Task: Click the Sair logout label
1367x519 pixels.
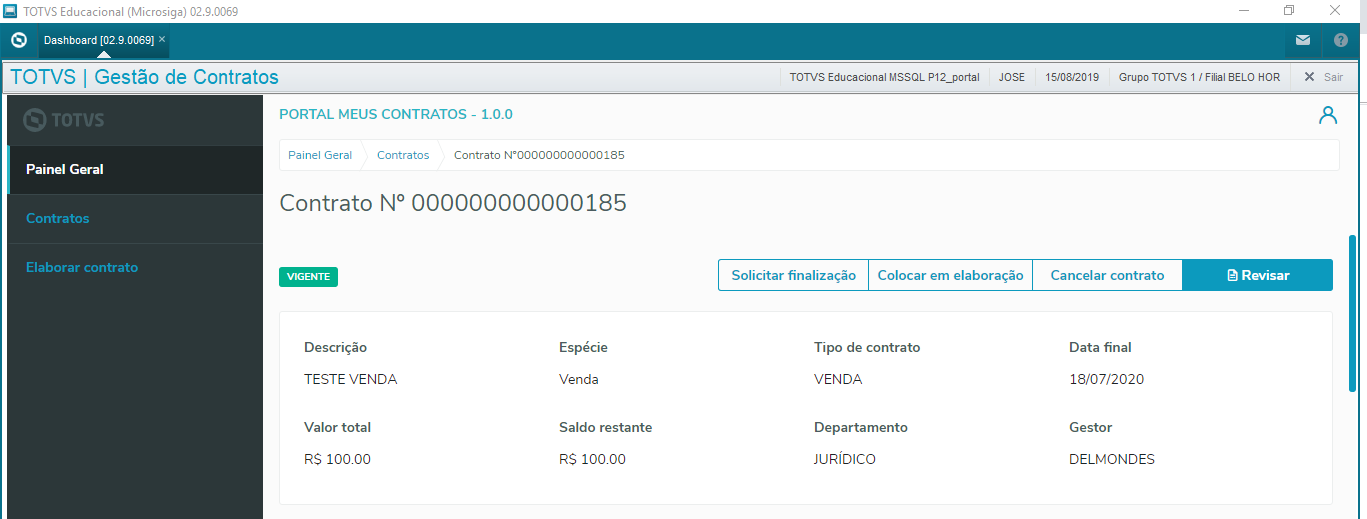Action: 1333,77
